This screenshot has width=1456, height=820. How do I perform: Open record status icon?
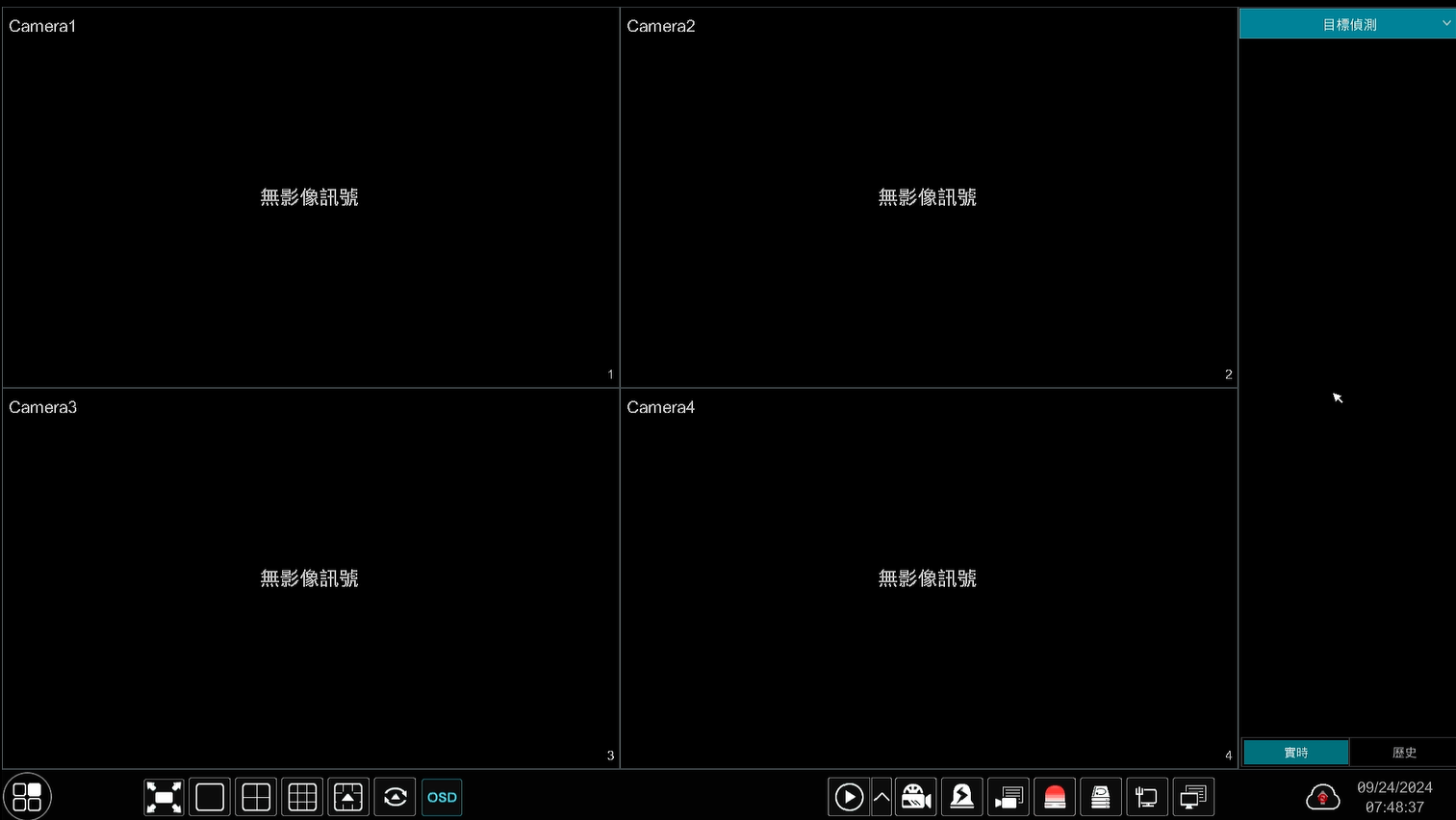(x=1009, y=797)
